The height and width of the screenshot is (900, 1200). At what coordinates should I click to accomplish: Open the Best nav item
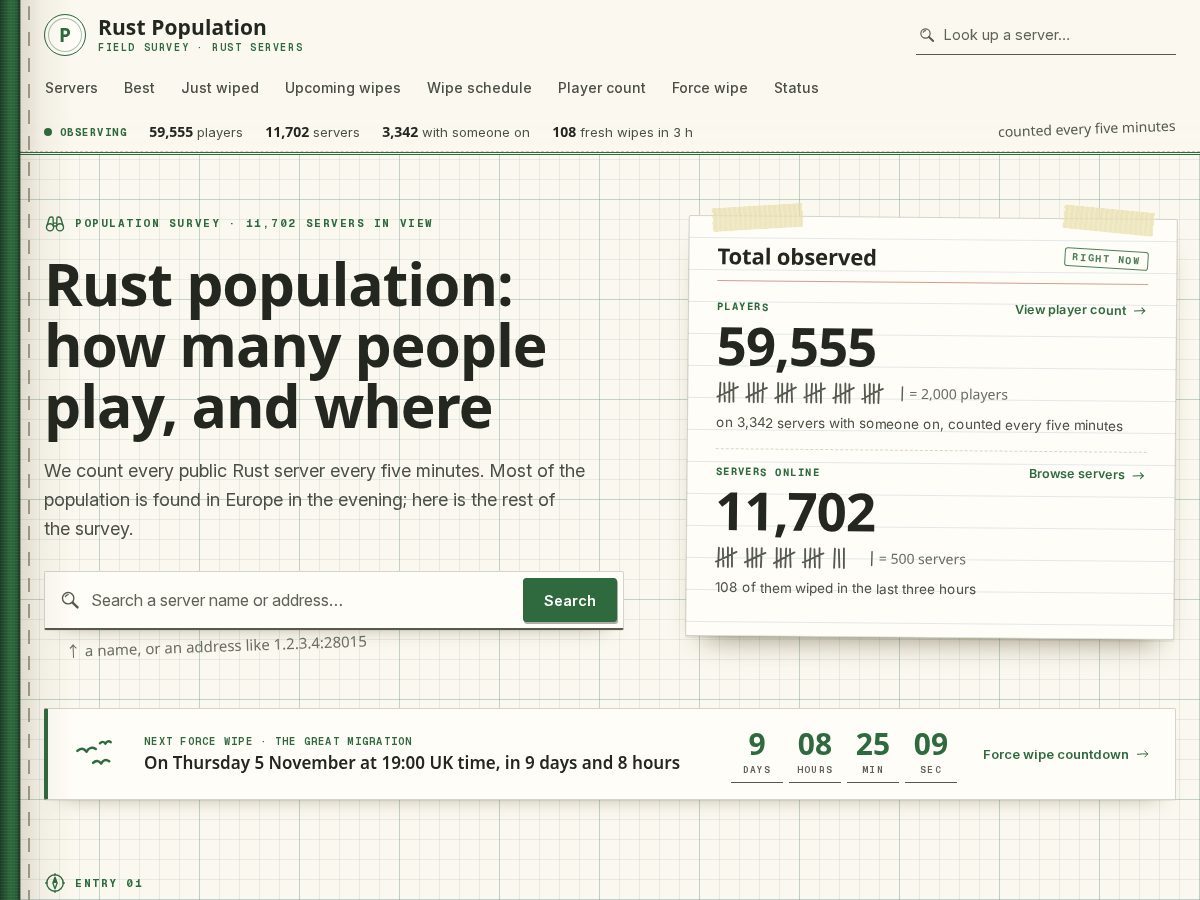coord(139,88)
